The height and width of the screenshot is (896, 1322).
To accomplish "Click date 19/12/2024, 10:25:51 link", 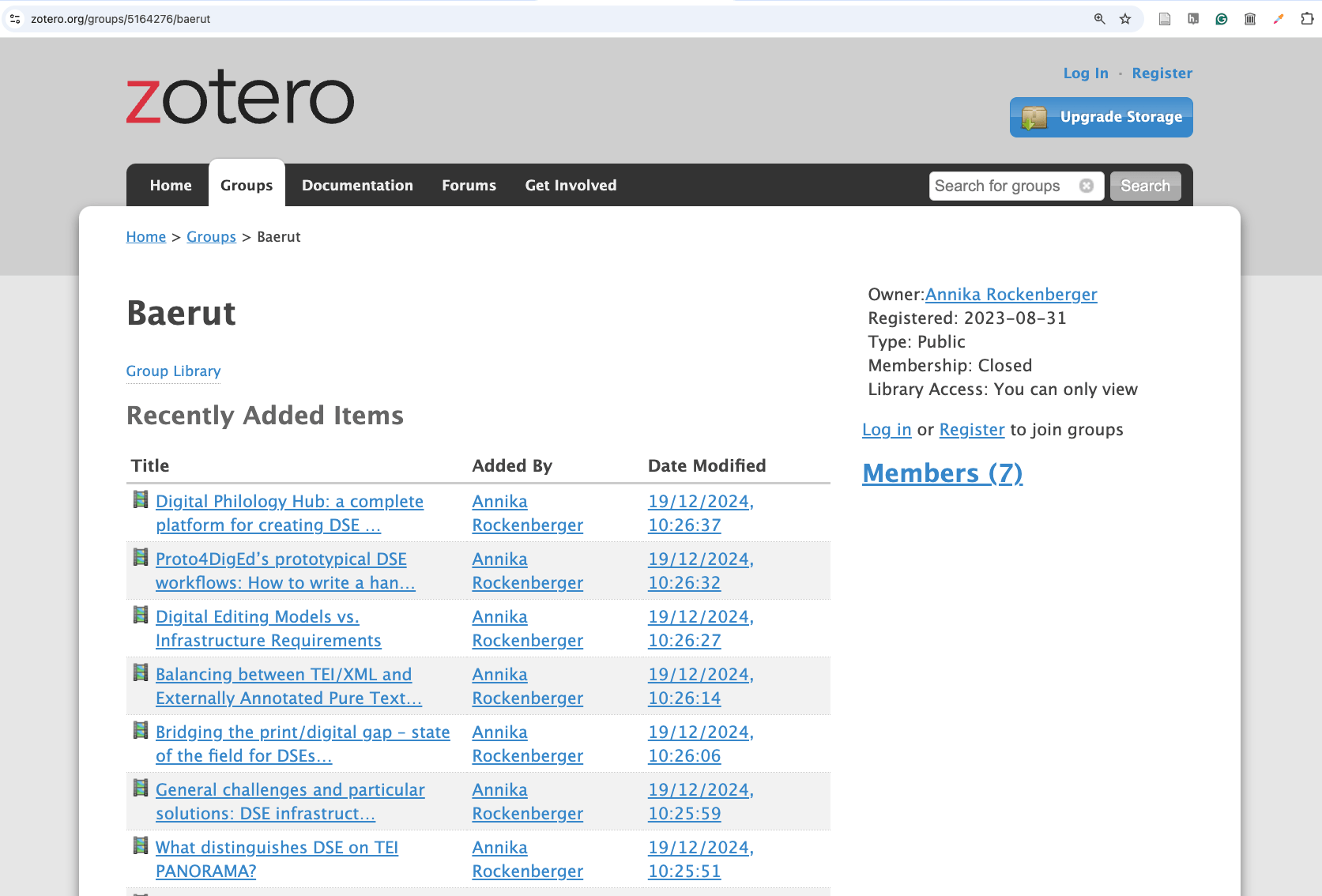I will tap(701, 859).
